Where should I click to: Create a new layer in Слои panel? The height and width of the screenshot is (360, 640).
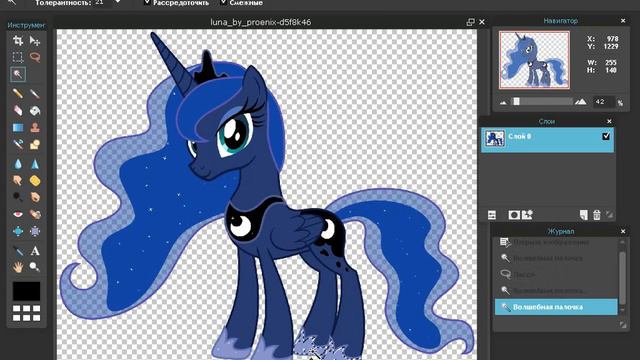pyautogui.click(x=584, y=215)
